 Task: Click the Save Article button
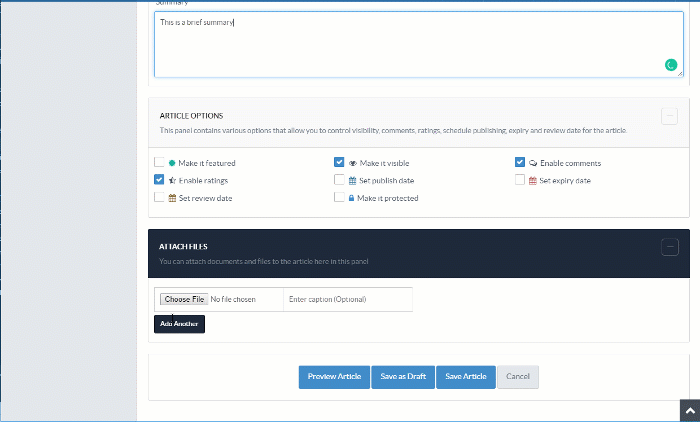tap(466, 376)
